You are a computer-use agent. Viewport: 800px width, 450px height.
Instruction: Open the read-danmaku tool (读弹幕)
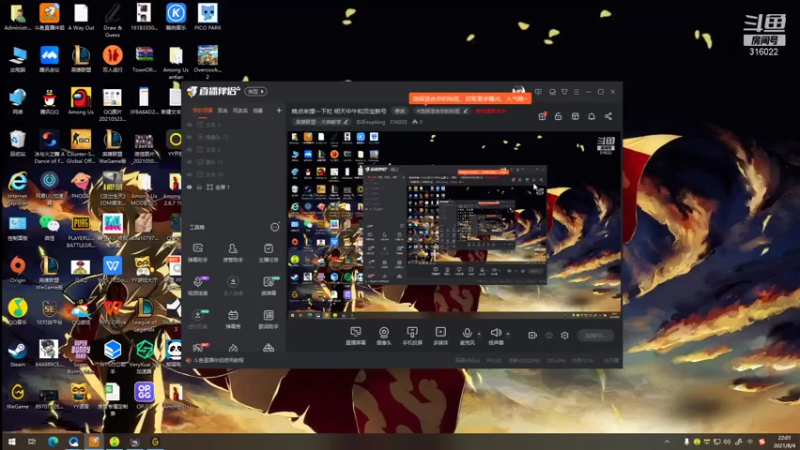(268, 286)
